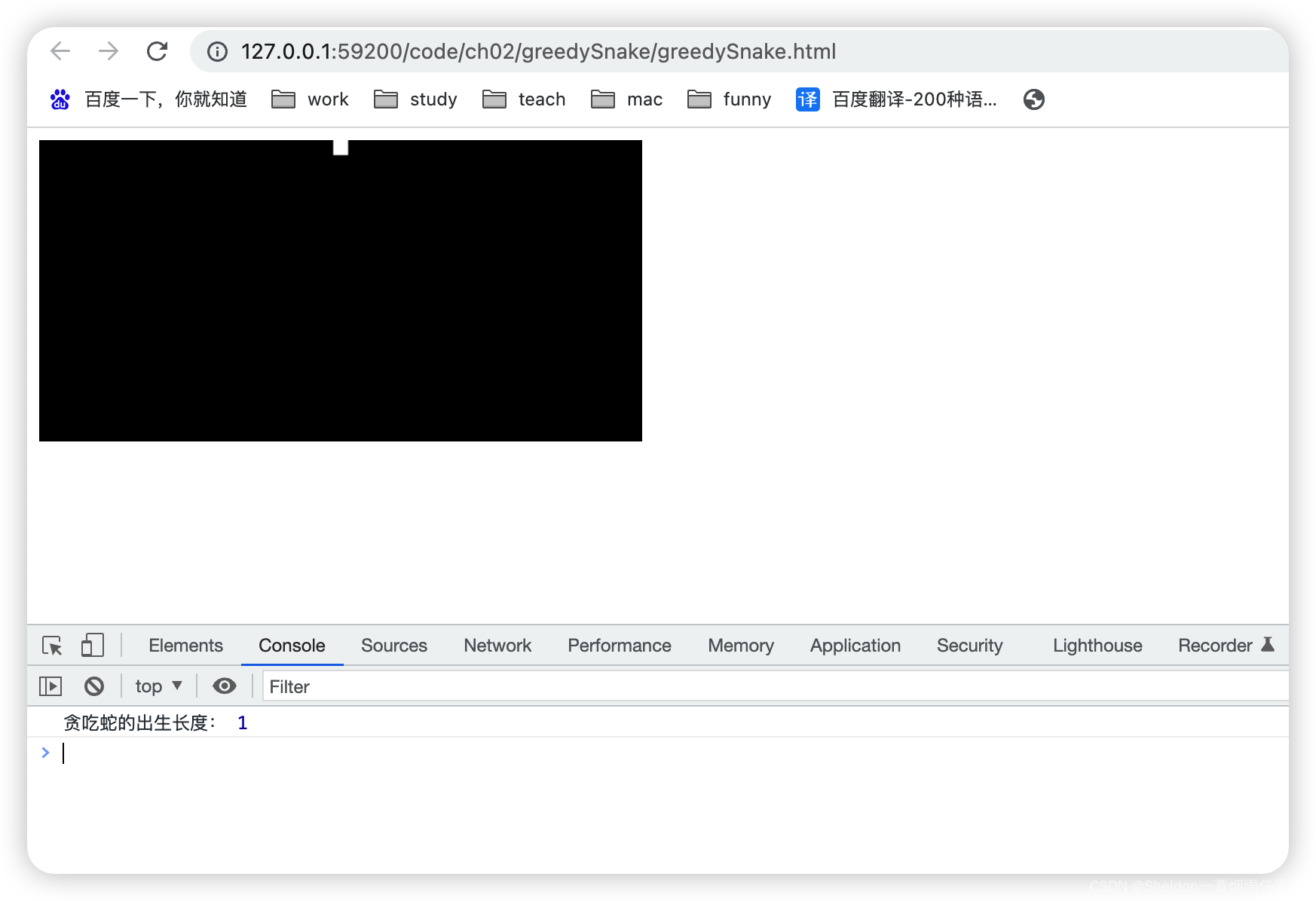
Task: Click the console log message text
Action: [139, 723]
